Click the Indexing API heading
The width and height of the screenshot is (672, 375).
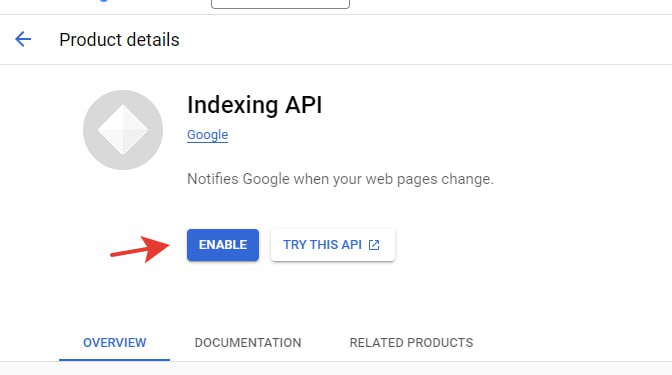tap(255, 105)
